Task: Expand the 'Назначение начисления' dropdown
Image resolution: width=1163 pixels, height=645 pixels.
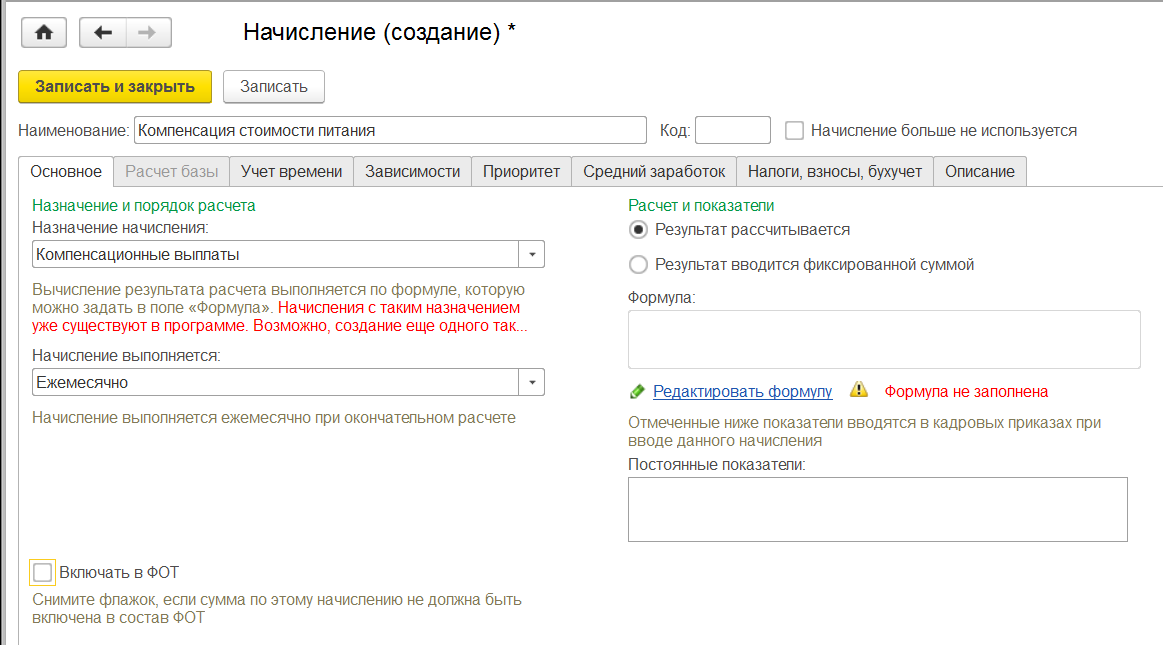Action: [x=532, y=254]
